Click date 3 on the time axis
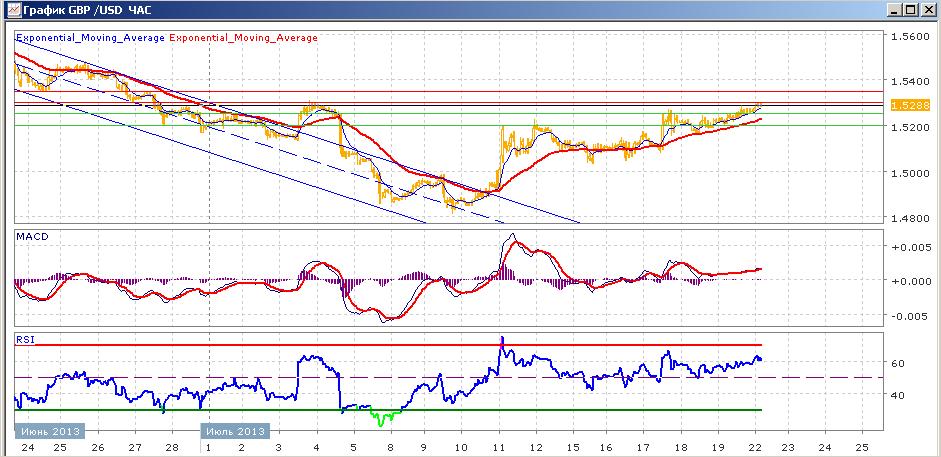The width and height of the screenshot is (941, 457). pos(279,447)
